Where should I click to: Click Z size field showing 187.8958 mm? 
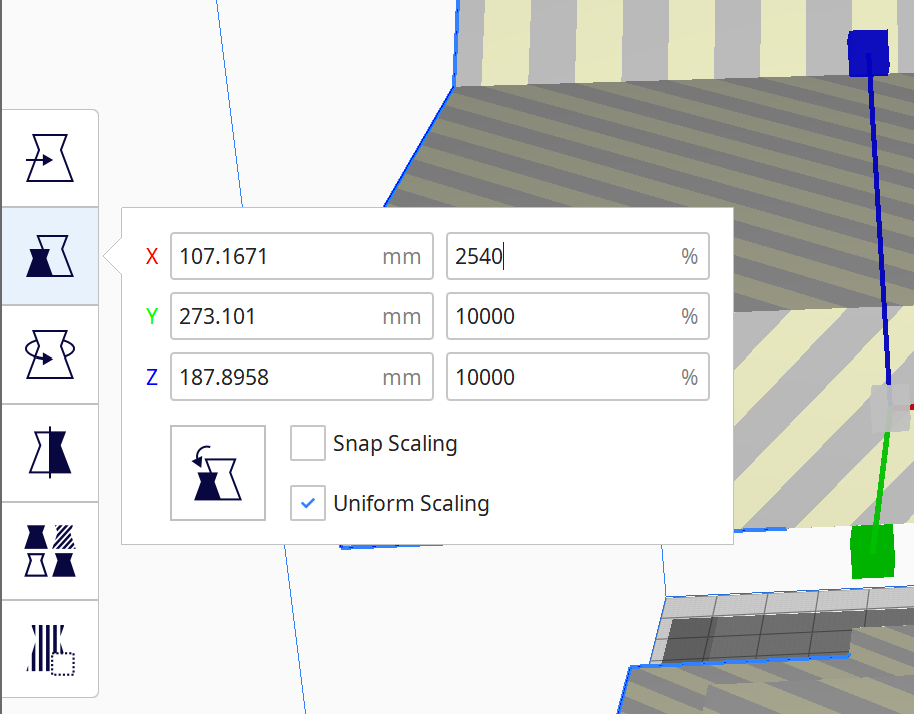pyautogui.click(x=302, y=377)
